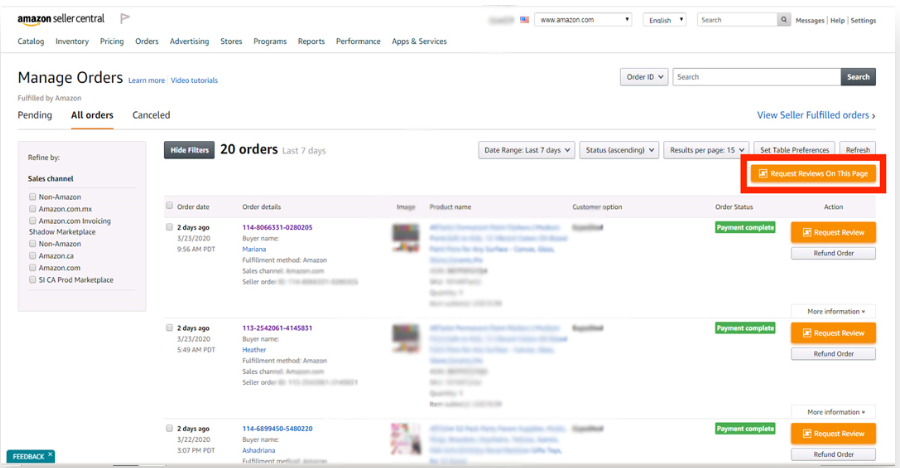Click Refund Order for Mariana's order
Image resolution: width=900 pixels, height=468 pixels.
click(833, 253)
